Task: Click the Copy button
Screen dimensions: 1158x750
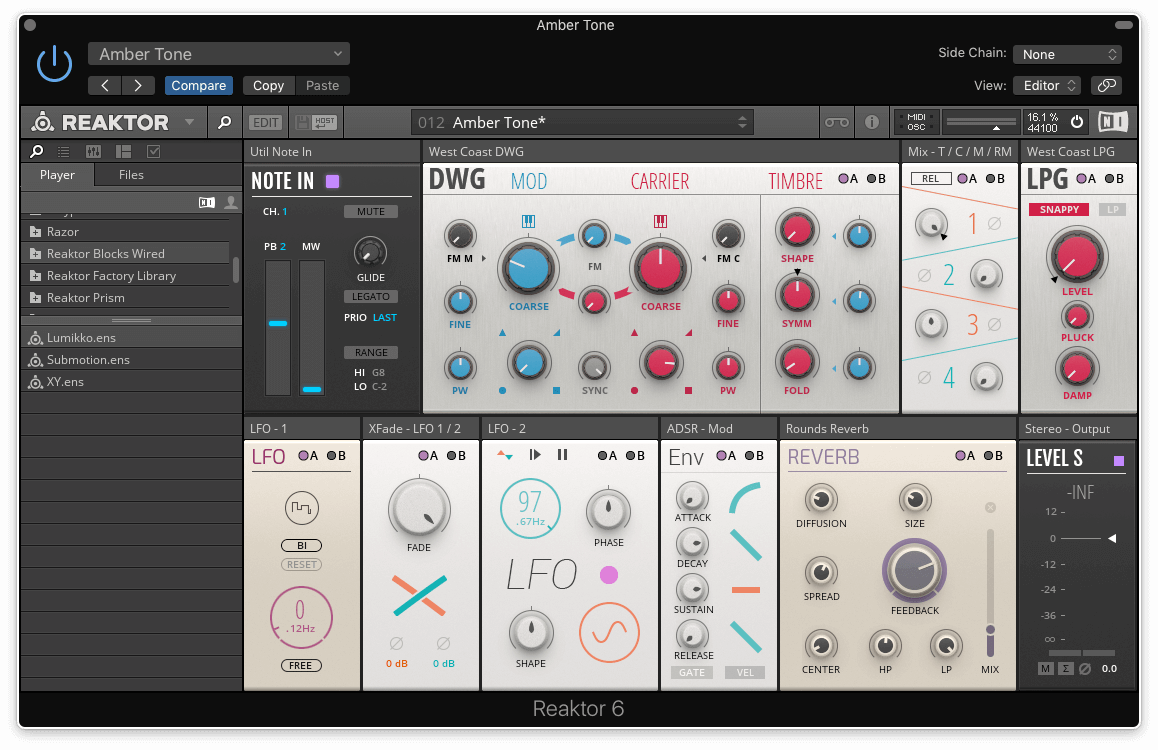Action: point(268,86)
